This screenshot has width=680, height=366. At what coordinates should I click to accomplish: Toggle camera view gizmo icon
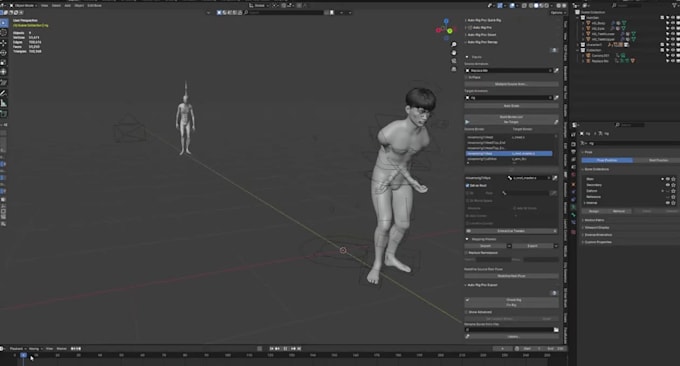(x=454, y=61)
